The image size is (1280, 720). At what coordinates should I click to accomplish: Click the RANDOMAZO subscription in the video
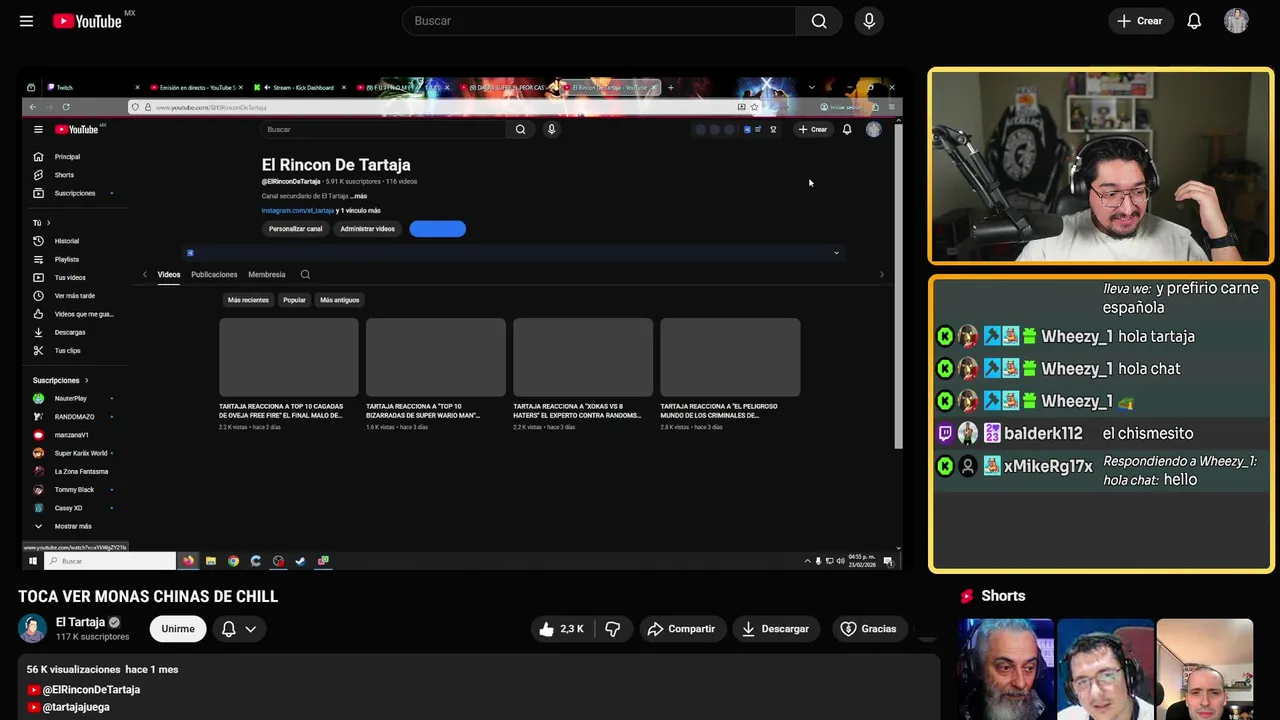(x=74, y=417)
